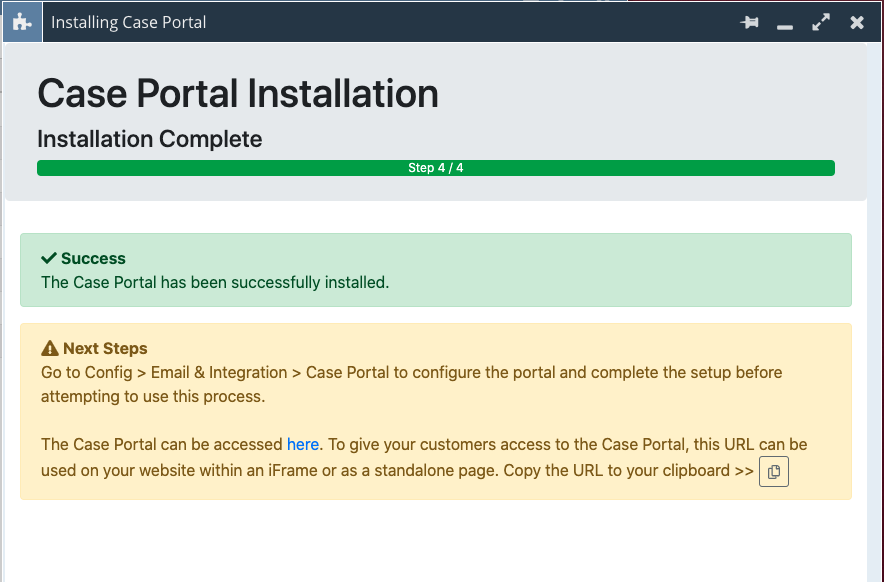884x582 pixels.
Task: Click the green Success checkmark icon
Action: (48, 258)
